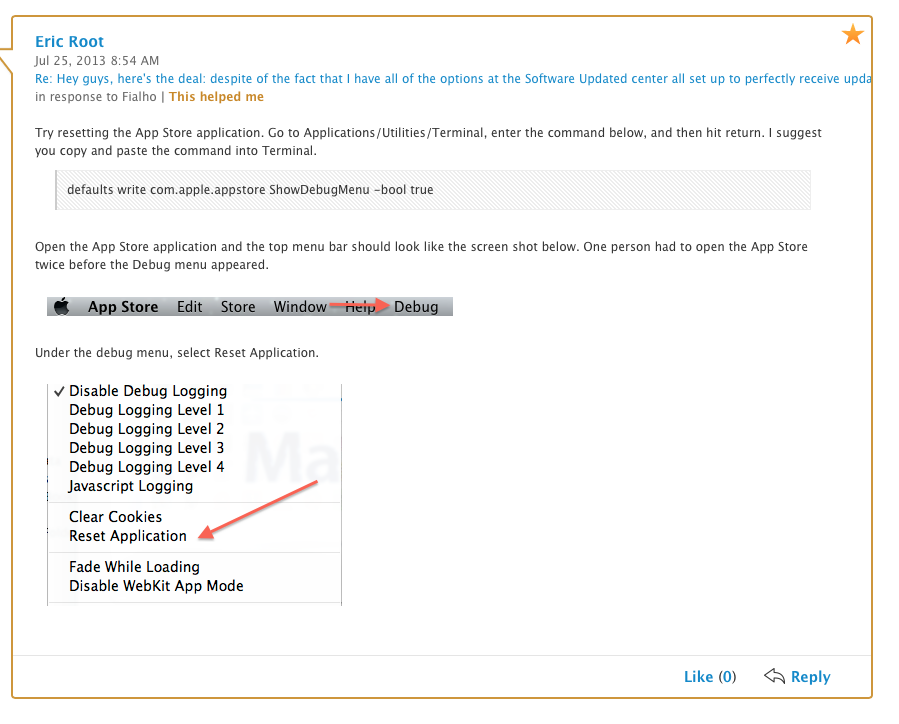Screen dimensions: 899x724
Task: Click the 'in response to Fialho' text
Action: (96, 96)
